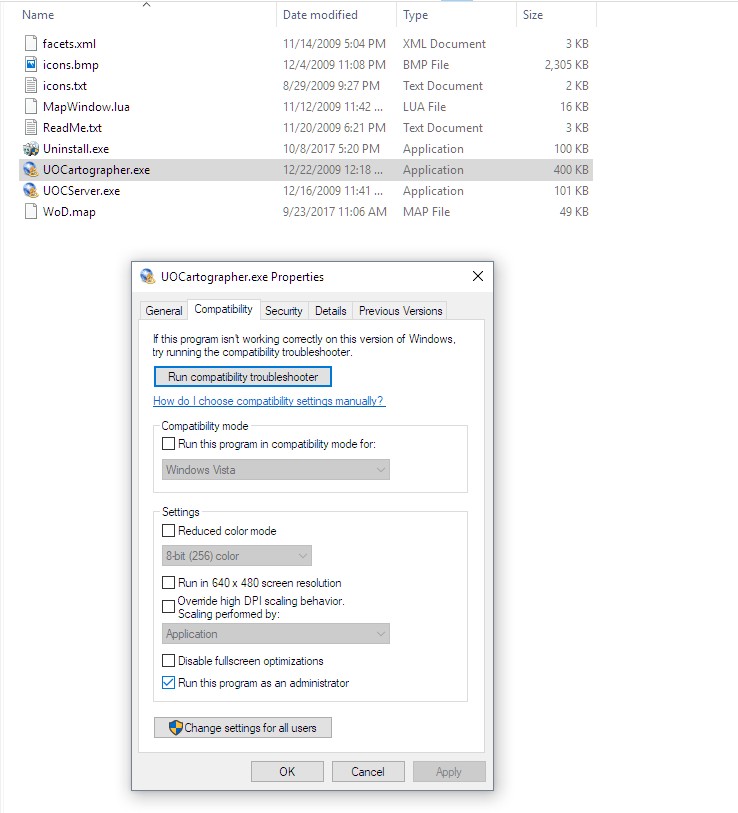738x813 pixels.
Task: Open the Previous Versions tab
Action: (400, 311)
